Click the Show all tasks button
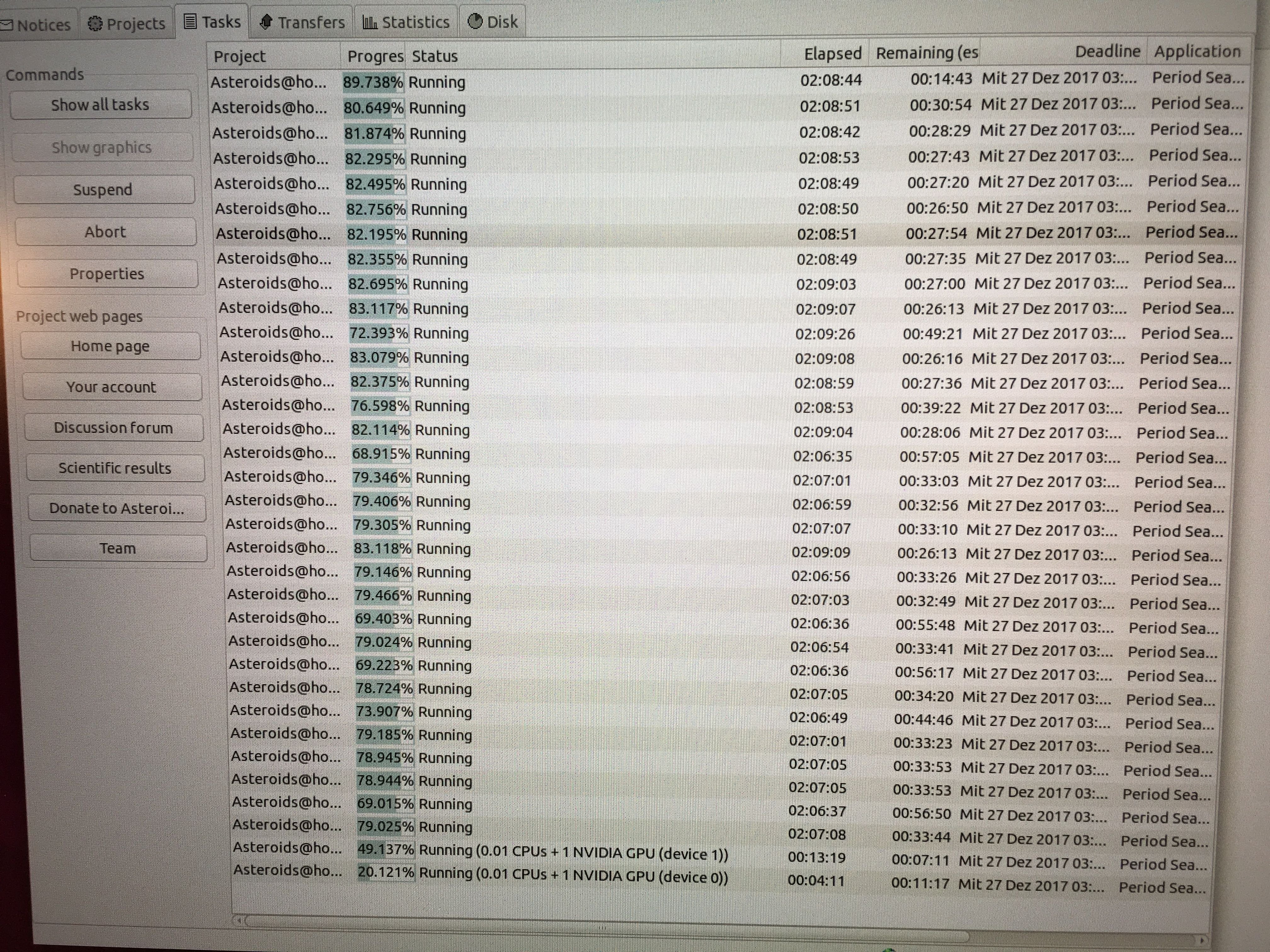The width and height of the screenshot is (1270, 952). point(100,105)
